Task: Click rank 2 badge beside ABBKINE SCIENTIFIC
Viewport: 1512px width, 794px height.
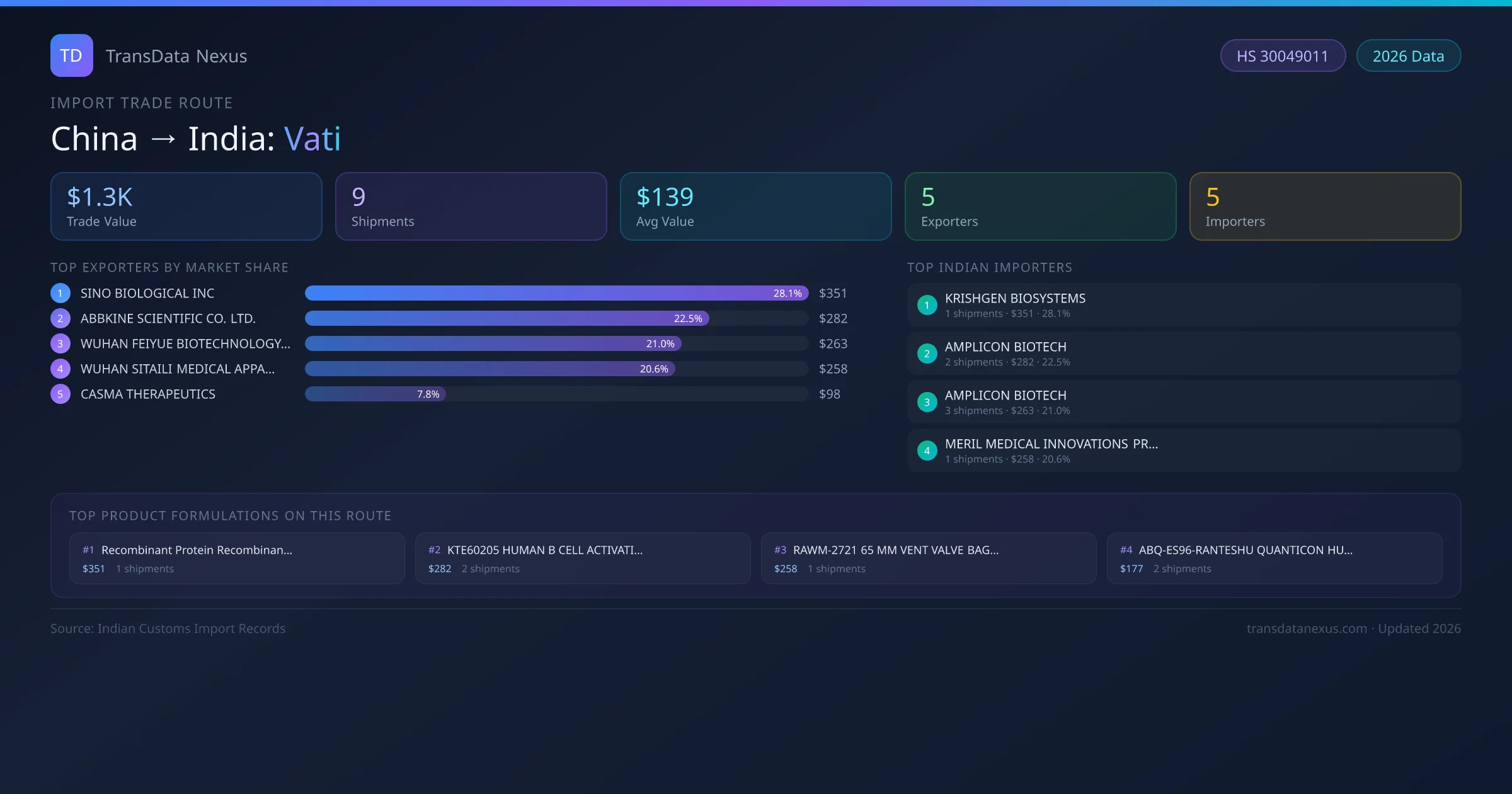Action: pyautogui.click(x=60, y=318)
